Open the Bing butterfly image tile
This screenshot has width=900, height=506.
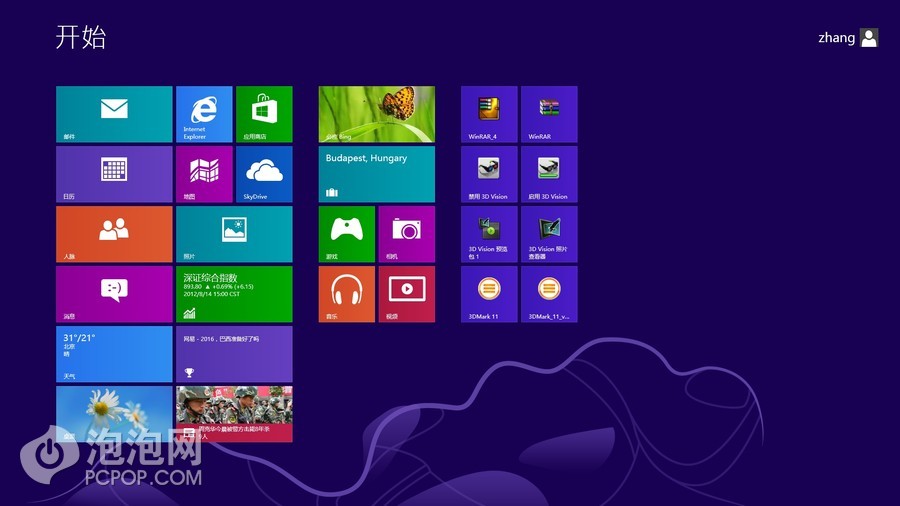point(376,114)
